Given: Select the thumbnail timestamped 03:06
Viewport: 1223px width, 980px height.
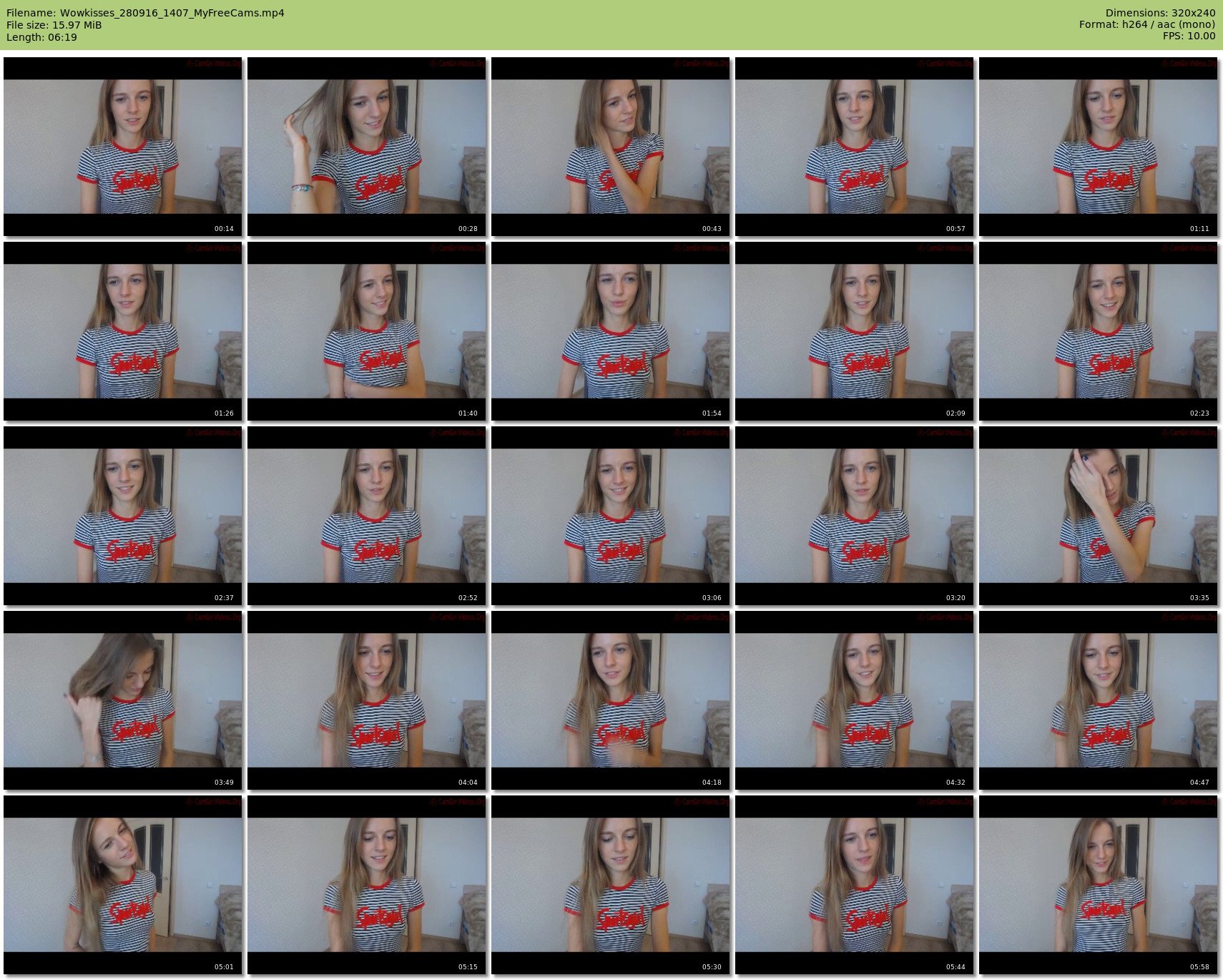Looking at the screenshot, I should (x=611, y=516).
